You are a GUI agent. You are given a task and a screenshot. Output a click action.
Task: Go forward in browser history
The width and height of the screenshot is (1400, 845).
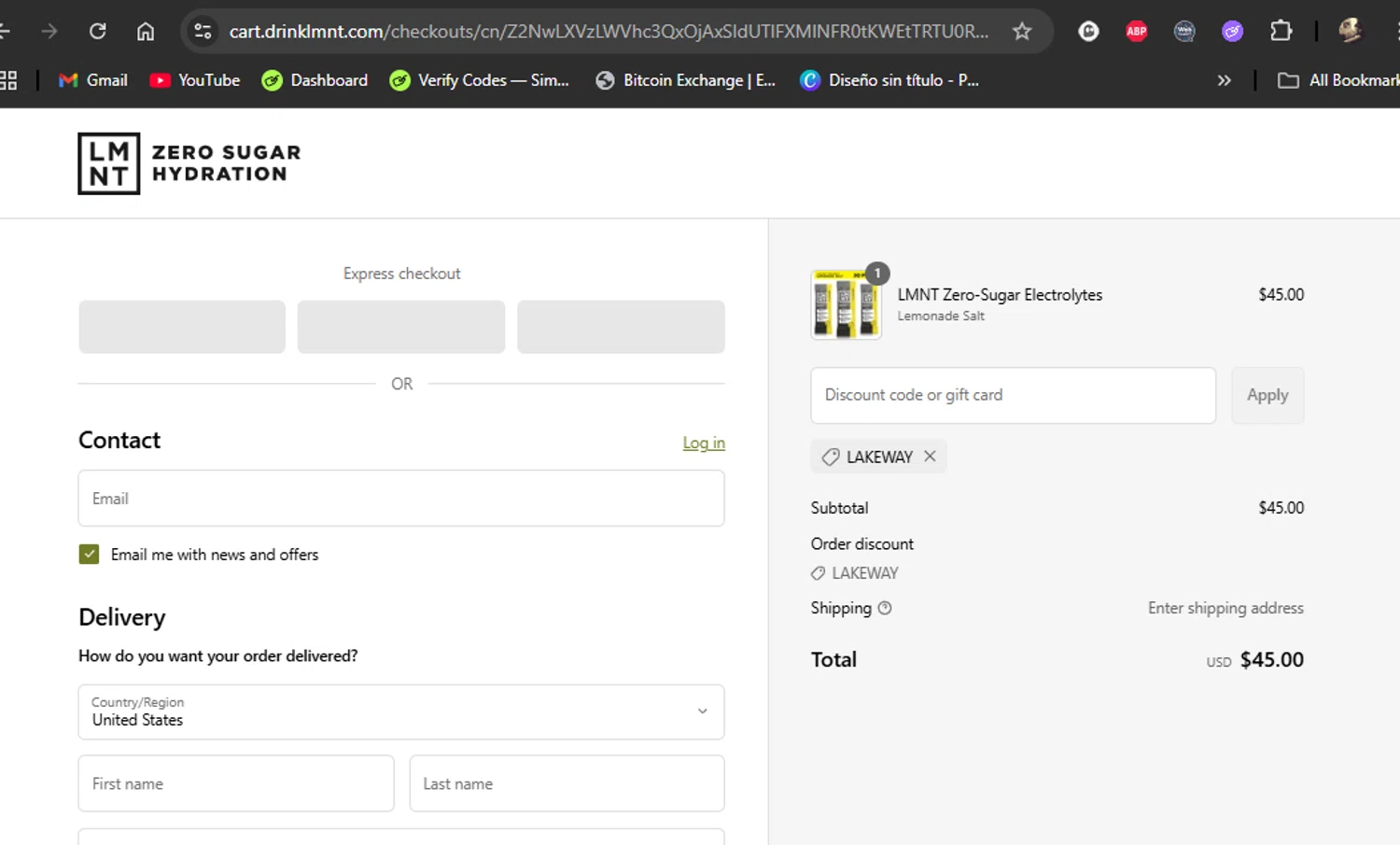49,31
